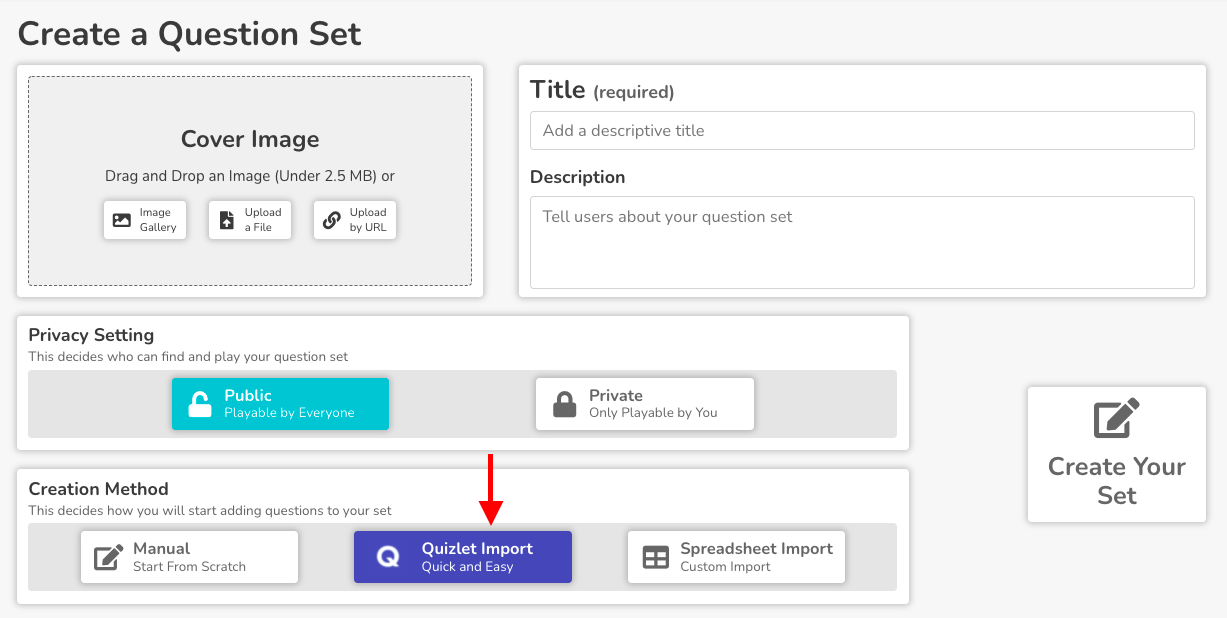Open Image Gallery for cover image

pyautogui.click(x=145, y=220)
